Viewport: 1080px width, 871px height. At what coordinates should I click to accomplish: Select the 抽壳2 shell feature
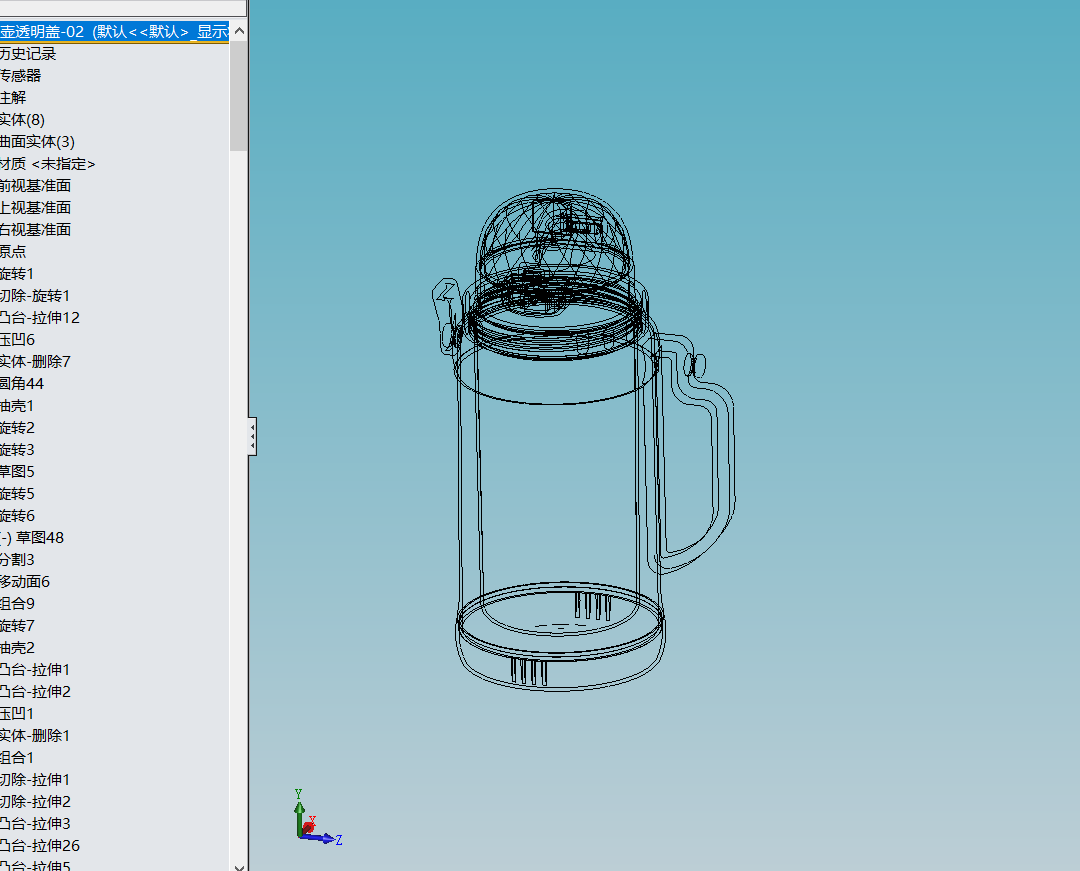pos(17,648)
